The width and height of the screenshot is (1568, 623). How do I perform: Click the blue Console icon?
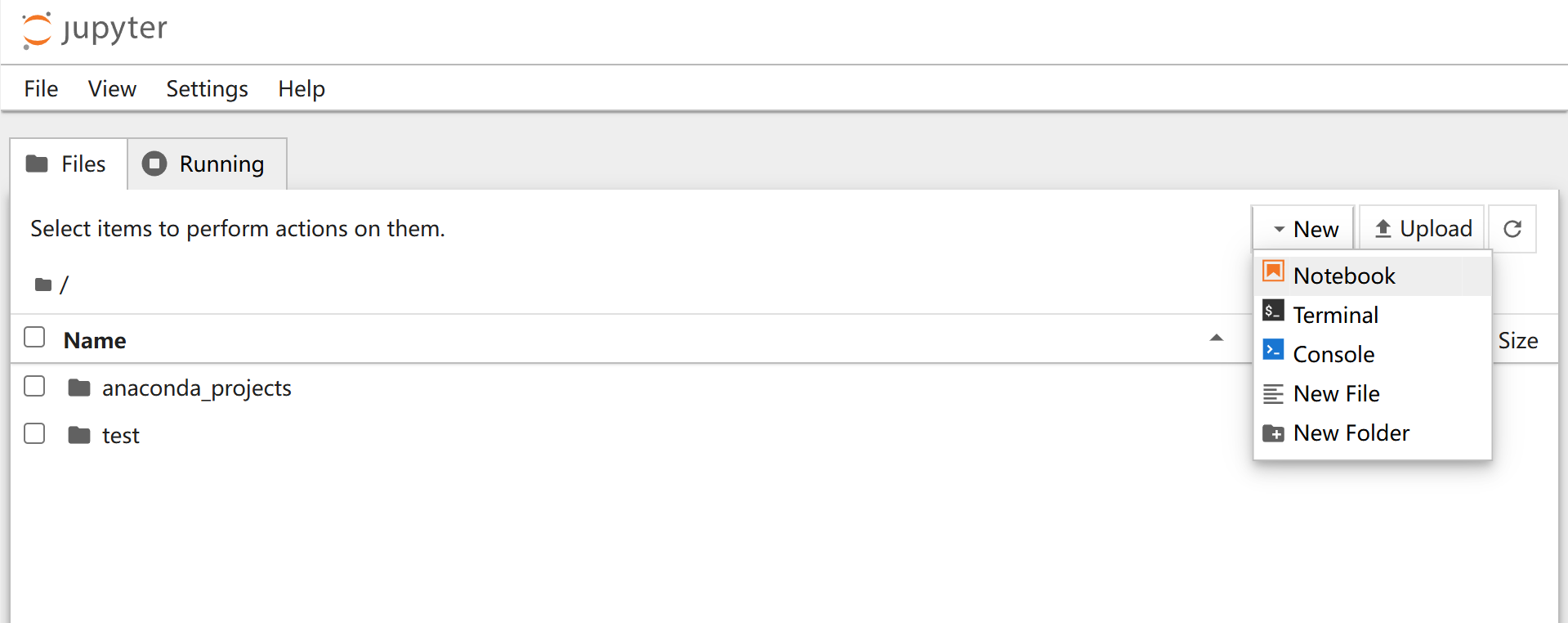pos(1273,350)
